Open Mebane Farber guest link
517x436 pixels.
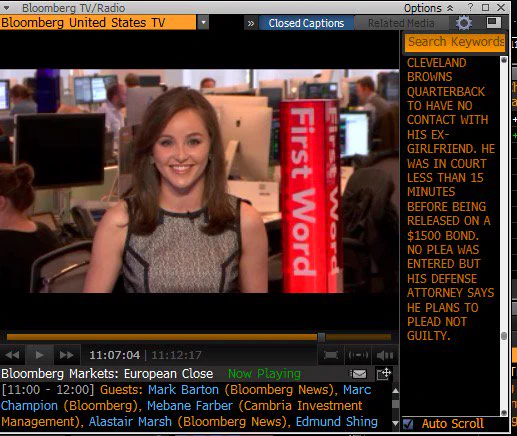pyautogui.click(x=190, y=406)
